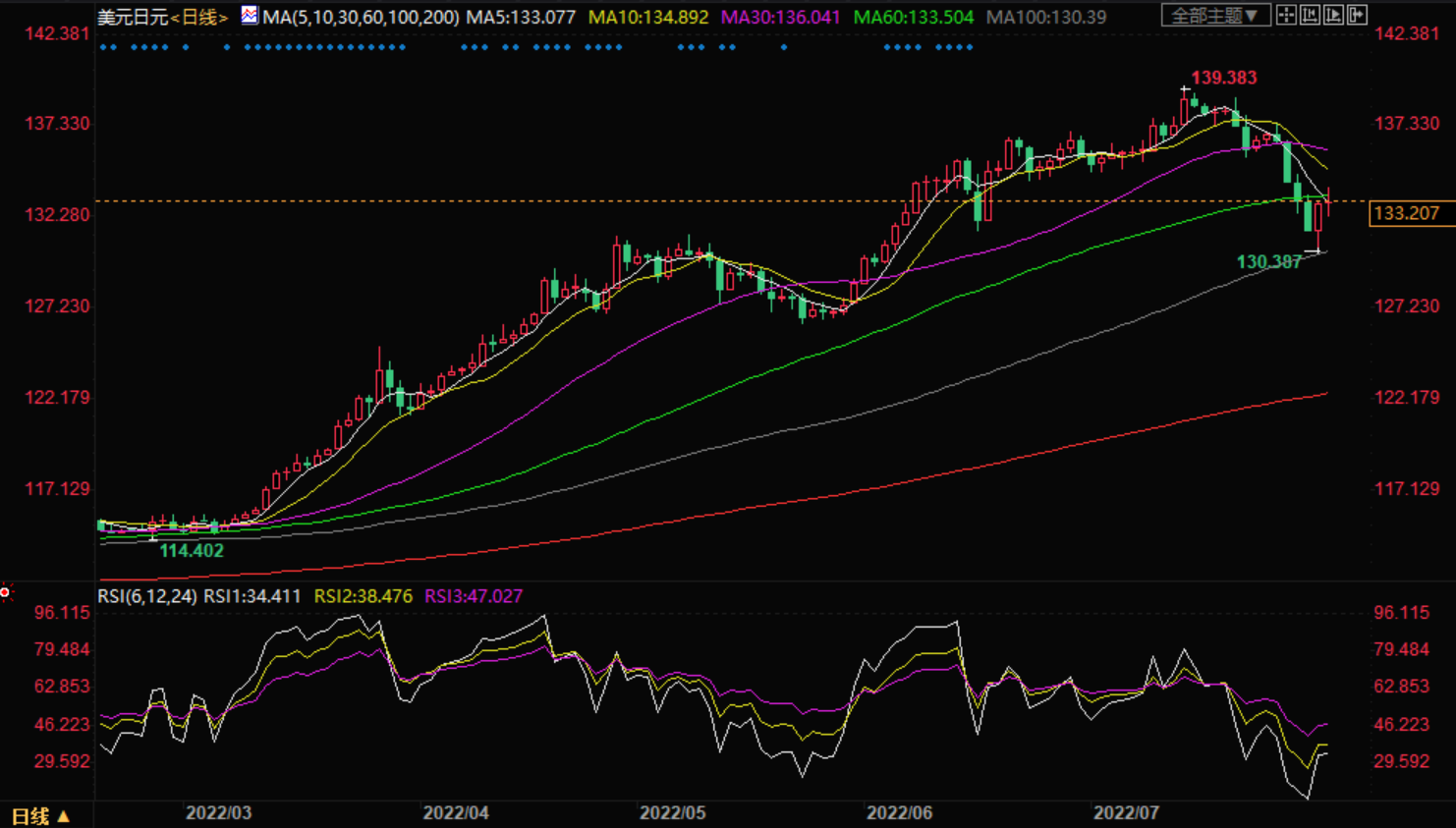Click the red dot icon beside RSI panel
1456x828 pixels.
[x=6, y=592]
